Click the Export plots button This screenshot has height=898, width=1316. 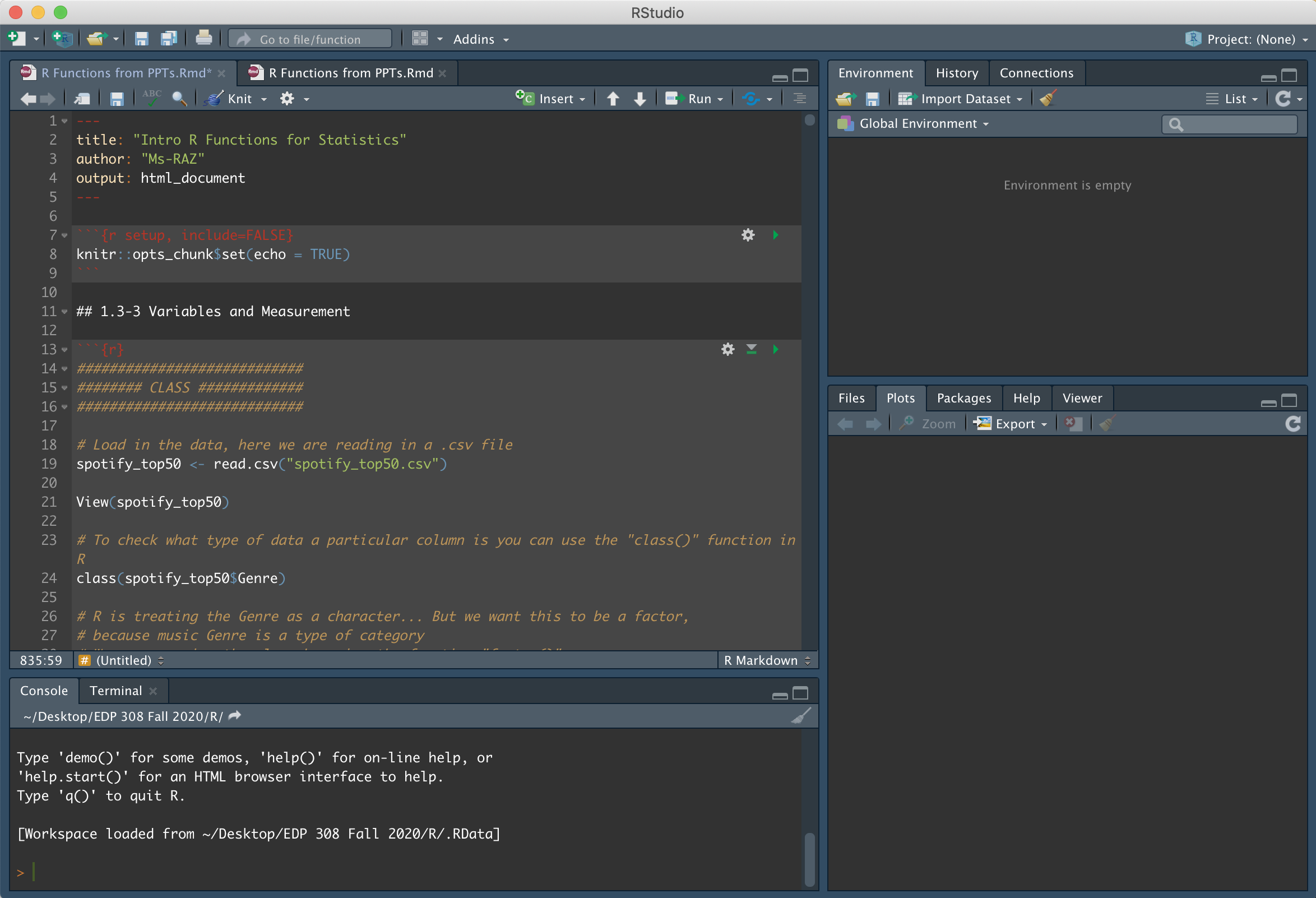[x=1014, y=424]
